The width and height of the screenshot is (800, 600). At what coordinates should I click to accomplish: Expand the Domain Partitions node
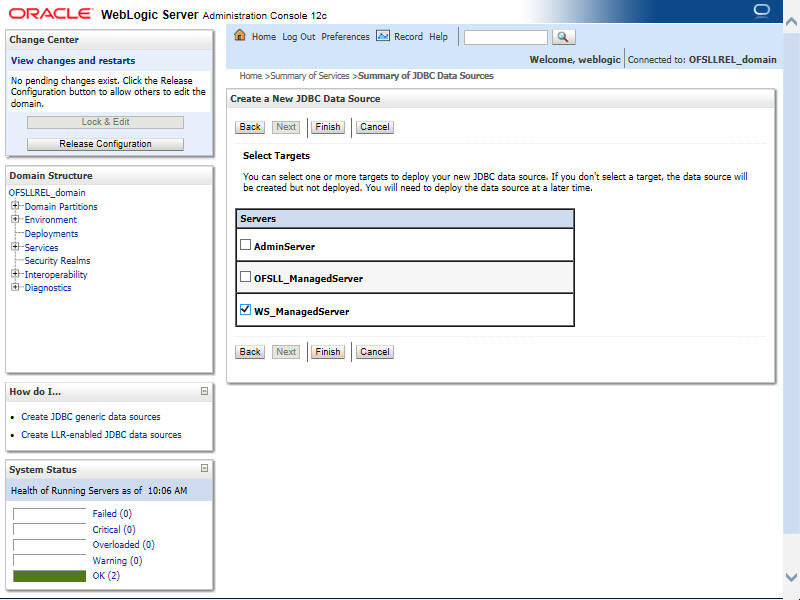tap(15, 206)
